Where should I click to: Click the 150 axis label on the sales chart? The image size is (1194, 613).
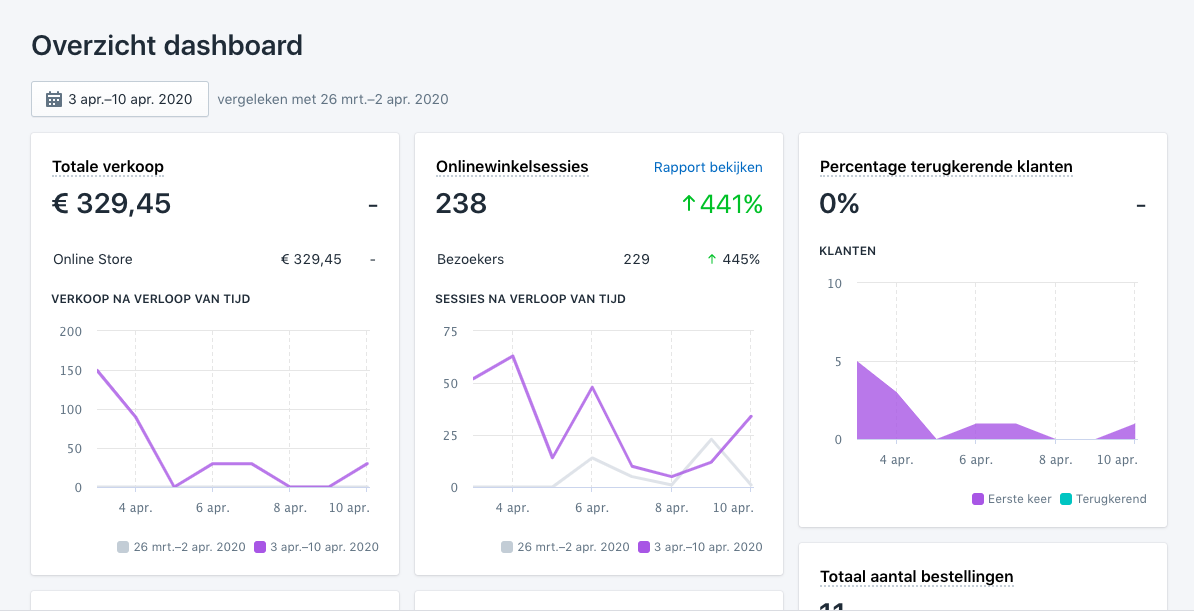70,371
